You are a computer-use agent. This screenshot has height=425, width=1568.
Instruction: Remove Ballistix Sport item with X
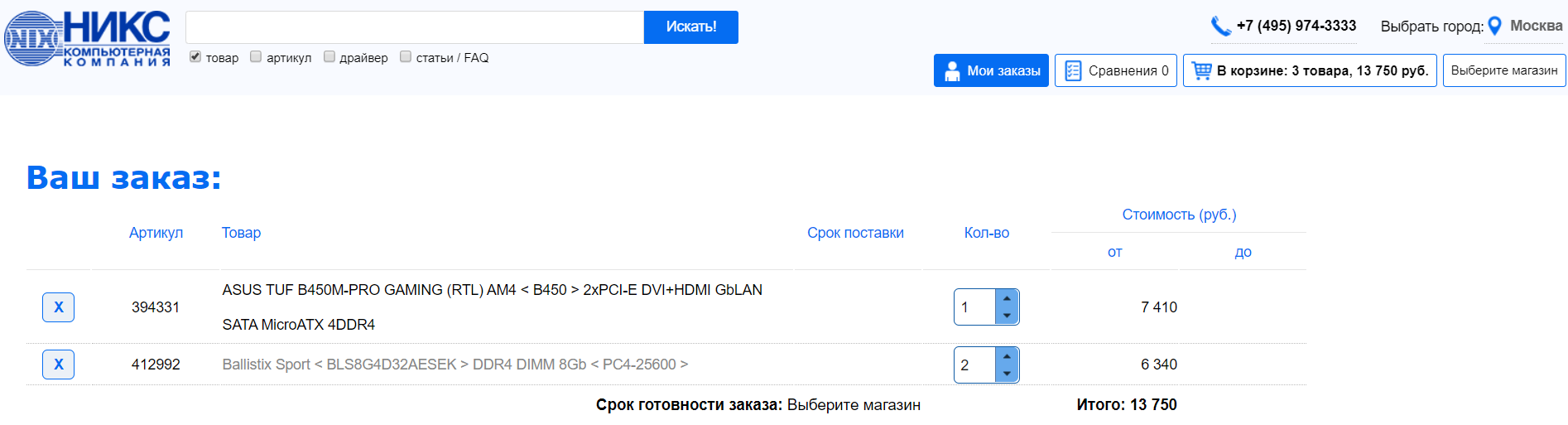click(x=58, y=365)
